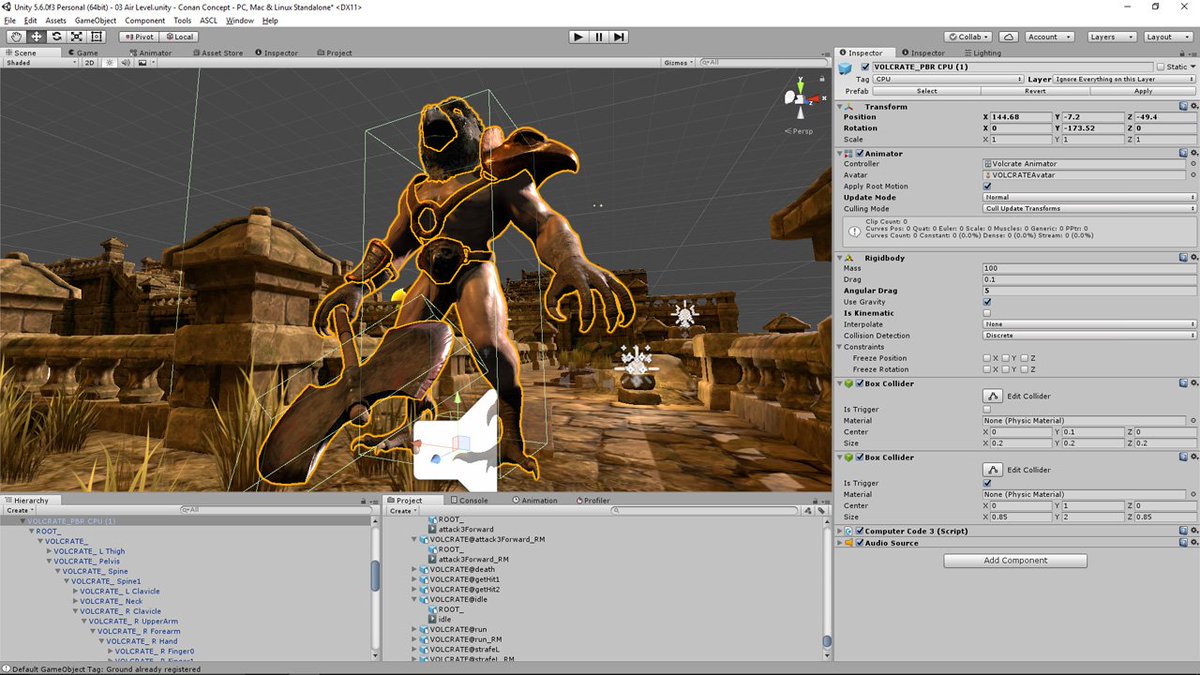Open Interpolate dropdown
Viewport: 1200px width, 675px height.
point(1090,324)
